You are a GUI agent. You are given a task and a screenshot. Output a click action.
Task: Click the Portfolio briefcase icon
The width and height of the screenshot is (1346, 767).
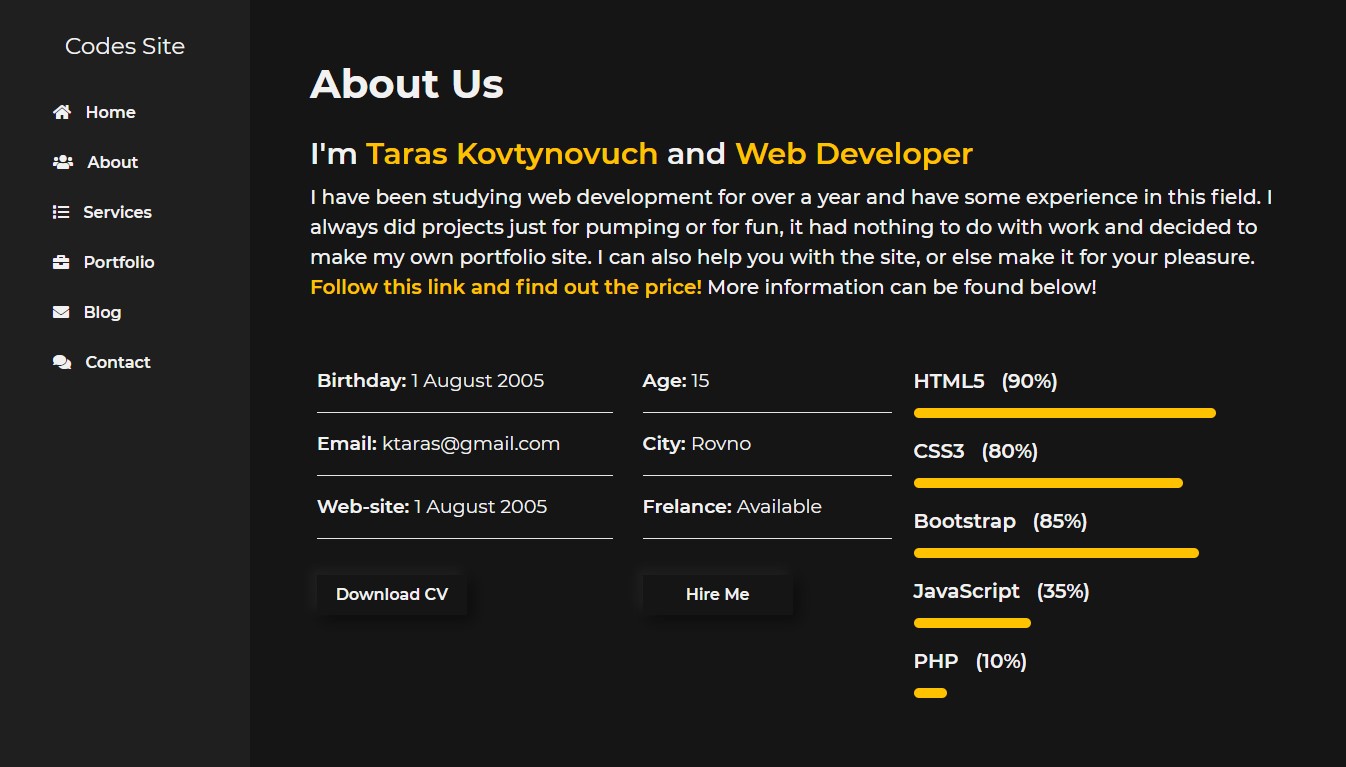click(x=62, y=262)
